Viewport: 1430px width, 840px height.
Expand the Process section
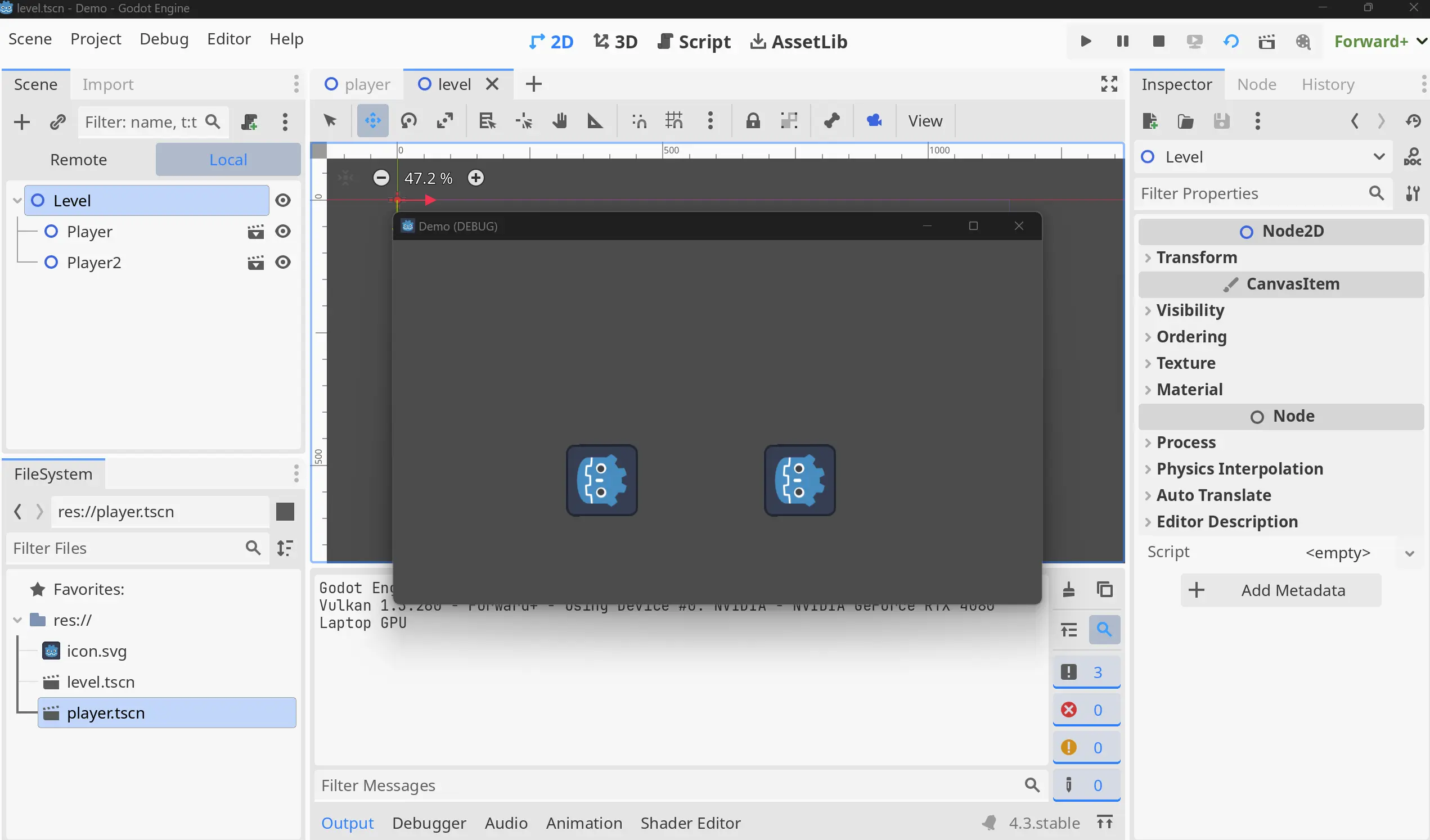(1281, 443)
